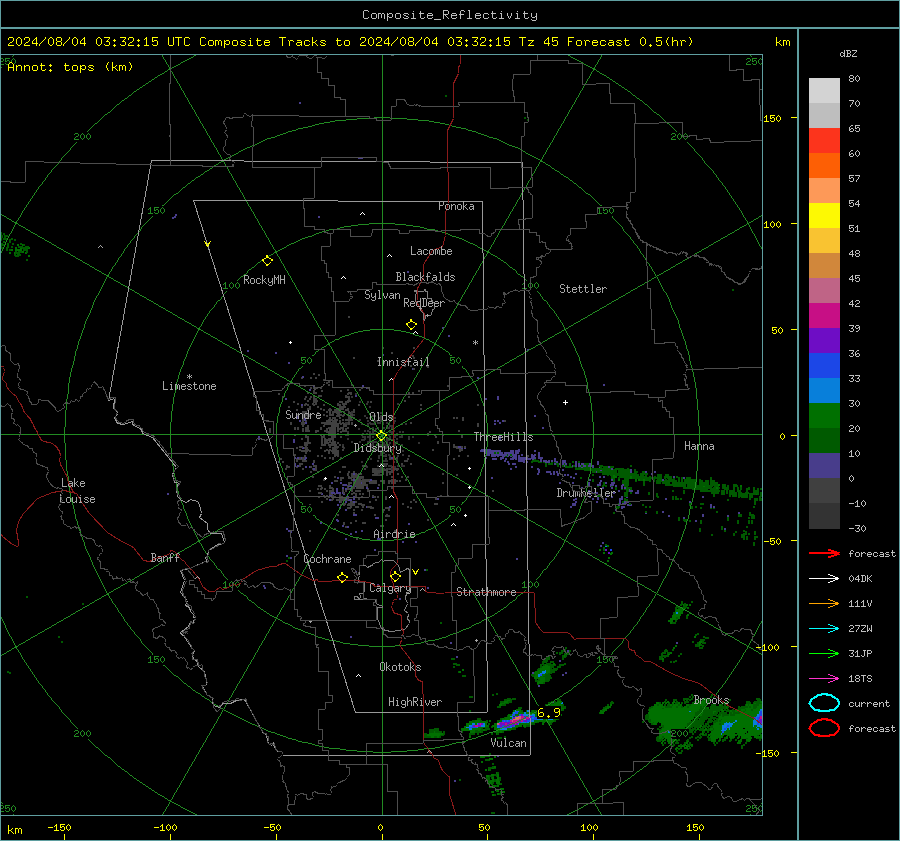Image resolution: width=900 pixels, height=841 pixels.
Task: Select the 39 dBZ magenta color swatch
Action: (824, 316)
